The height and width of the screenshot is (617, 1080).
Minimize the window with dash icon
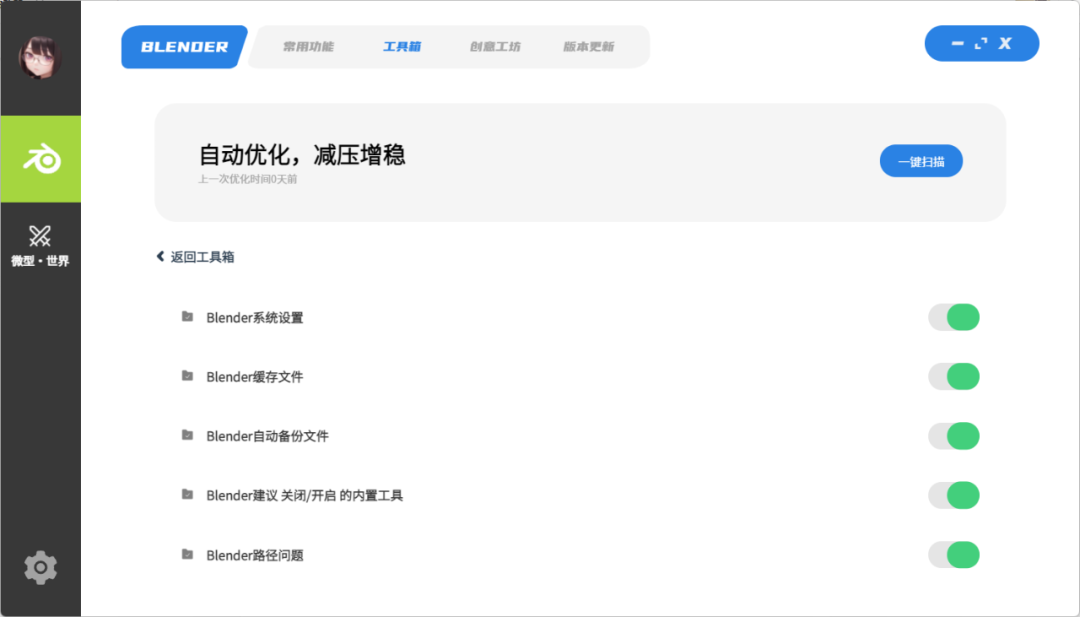(957, 43)
